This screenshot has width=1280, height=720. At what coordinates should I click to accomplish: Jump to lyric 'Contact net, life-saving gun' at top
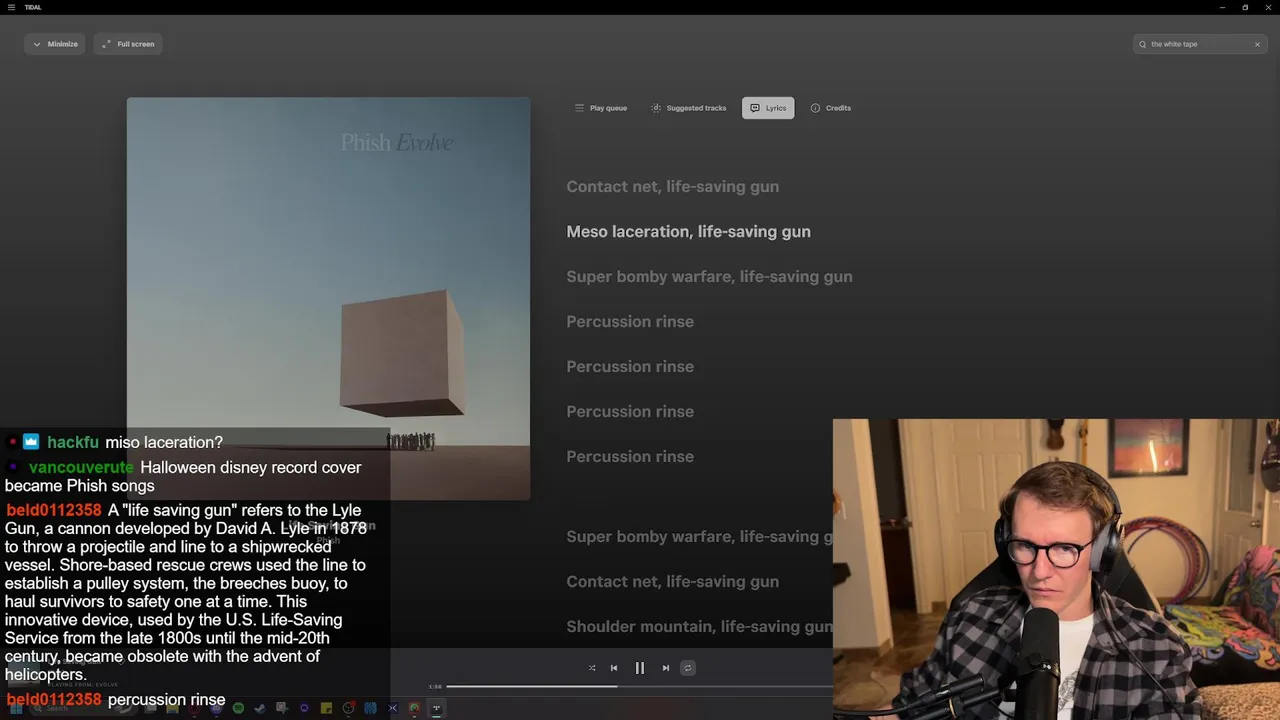(x=673, y=187)
